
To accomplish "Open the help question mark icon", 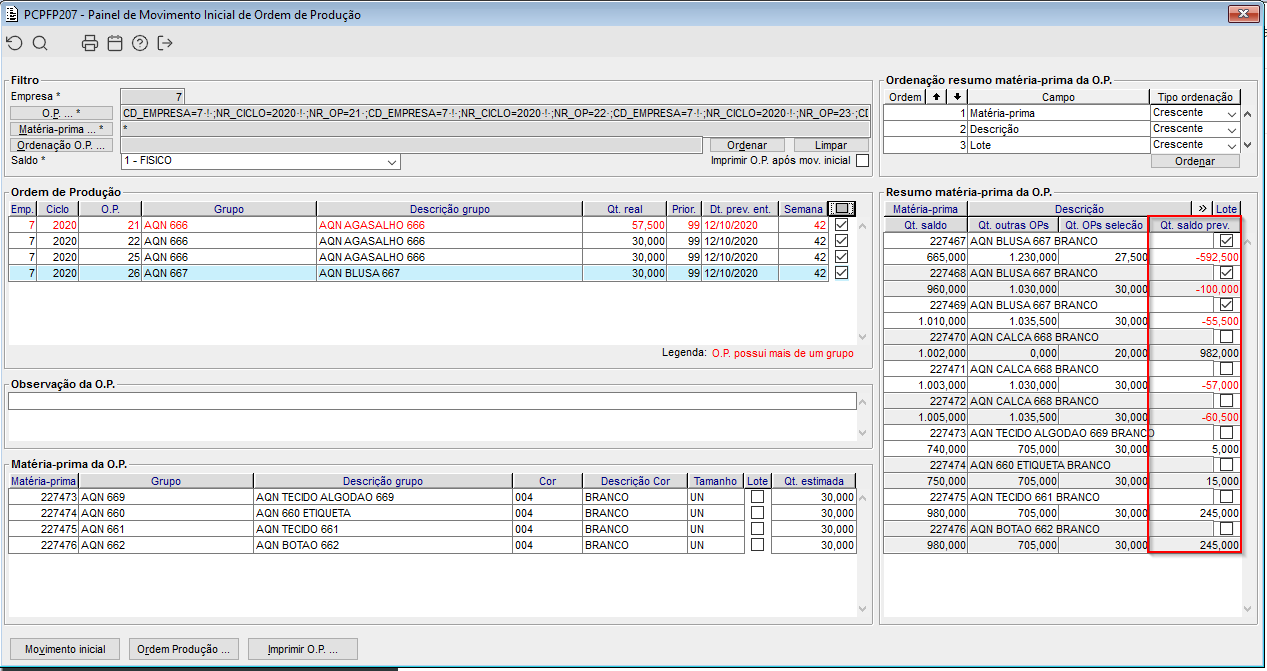I will click(x=140, y=43).
